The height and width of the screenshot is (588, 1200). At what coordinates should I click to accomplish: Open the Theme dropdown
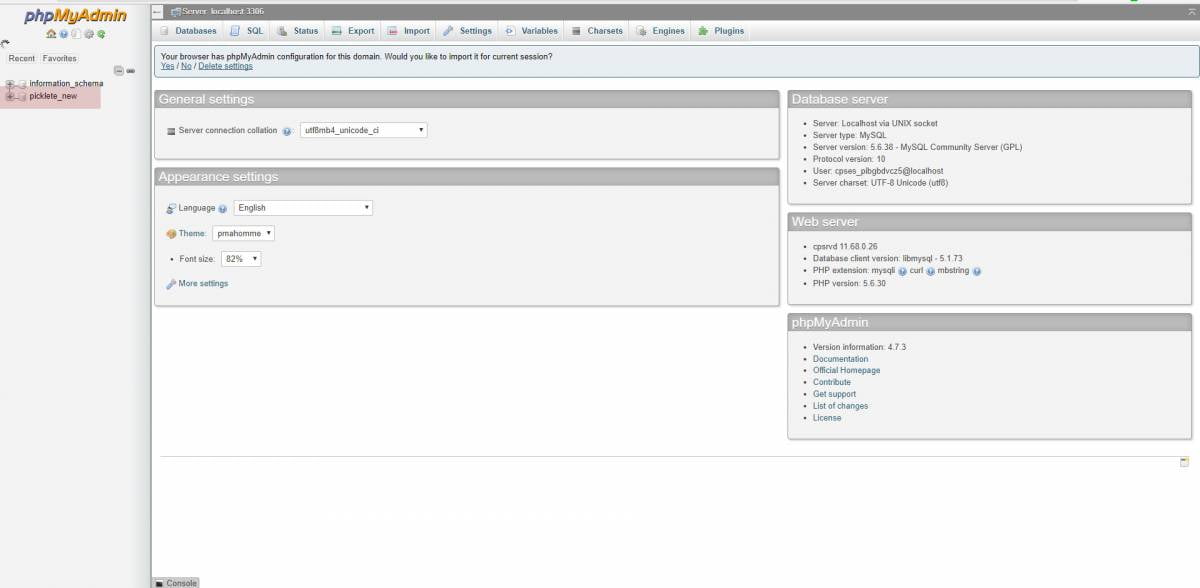243,233
